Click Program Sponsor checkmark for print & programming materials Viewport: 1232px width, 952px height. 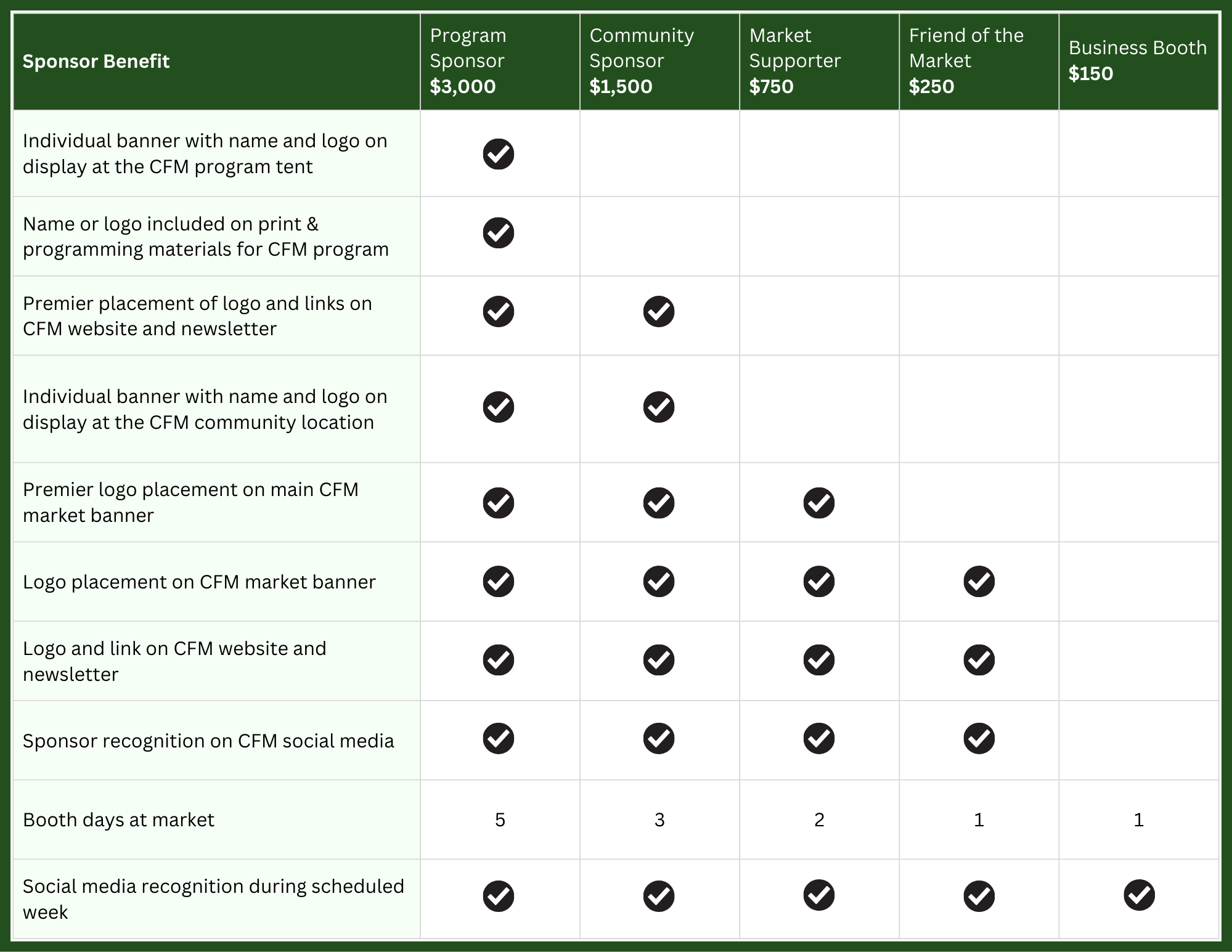pyautogui.click(x=499, y=233)
